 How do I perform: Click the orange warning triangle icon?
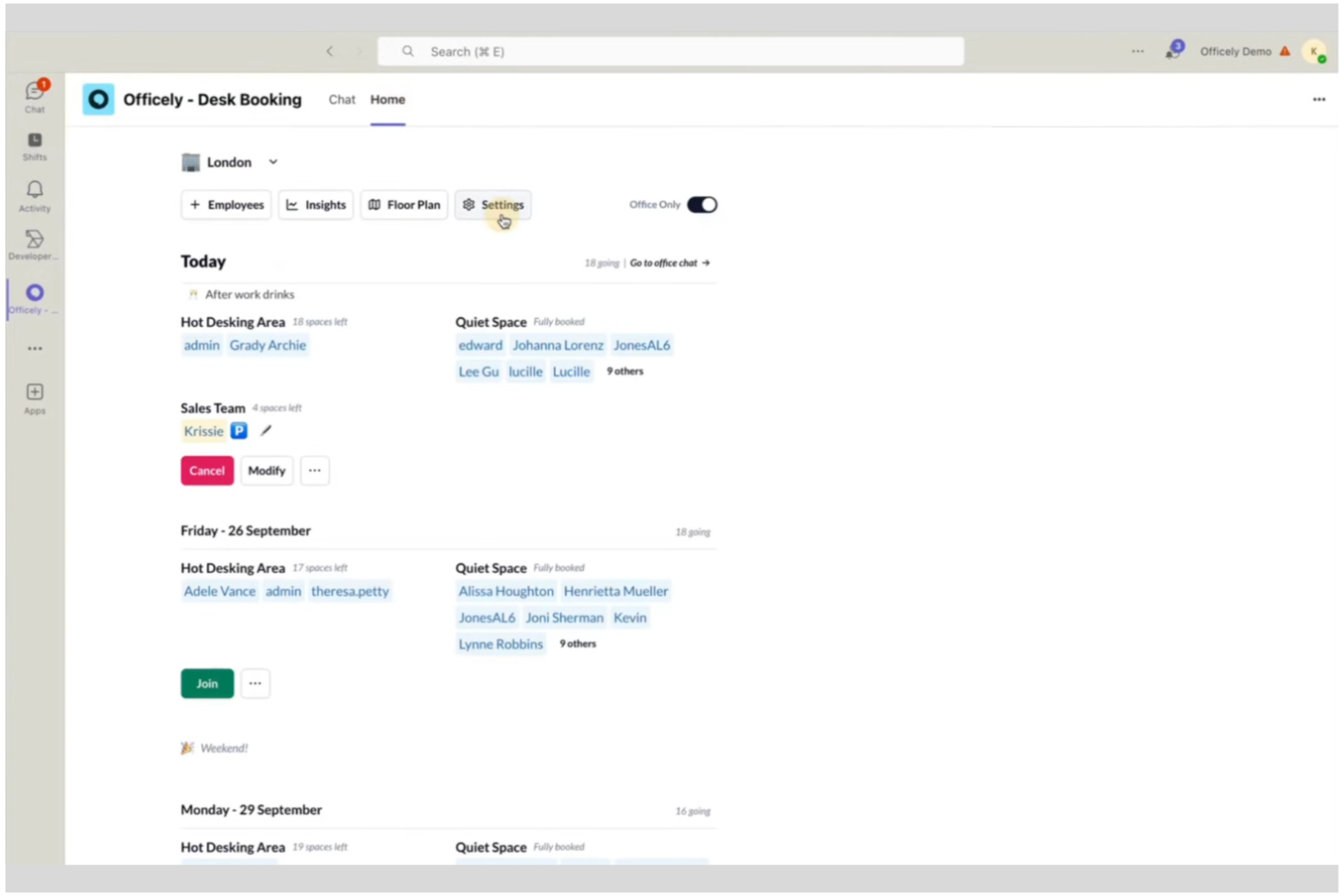[x=1285, y=52]
